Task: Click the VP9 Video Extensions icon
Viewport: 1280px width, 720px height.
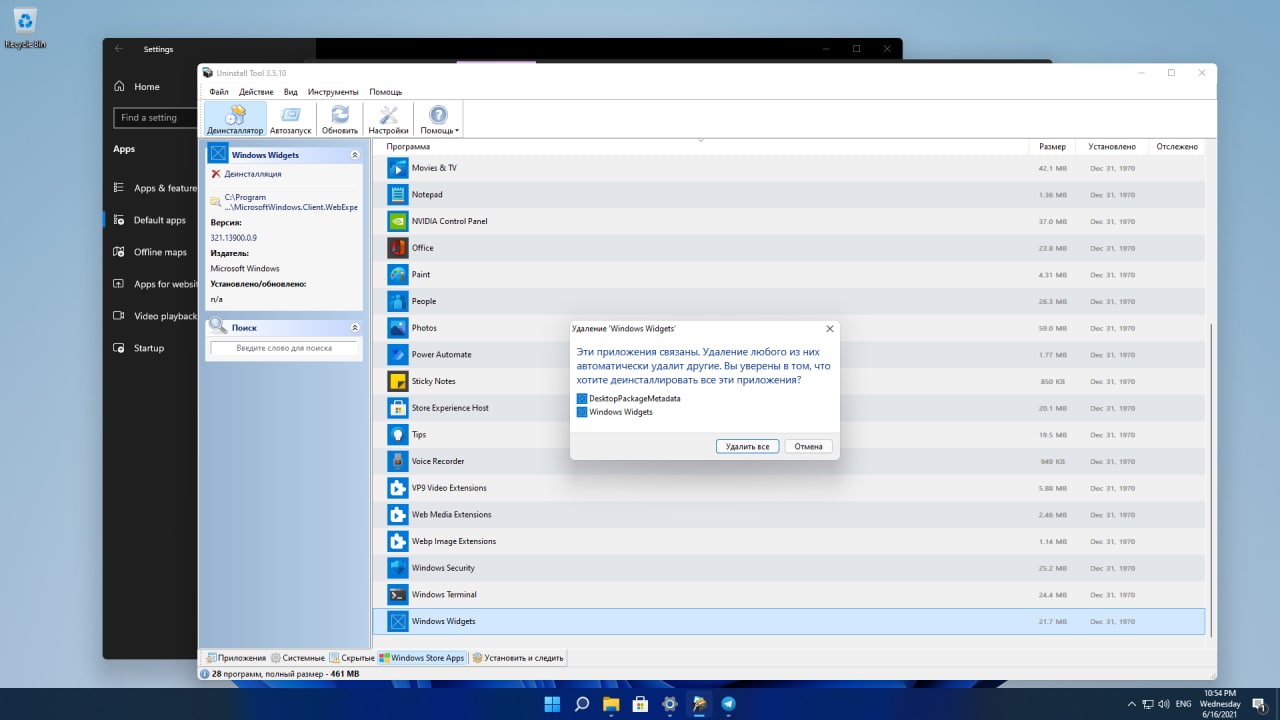Action: pos(397,488)
